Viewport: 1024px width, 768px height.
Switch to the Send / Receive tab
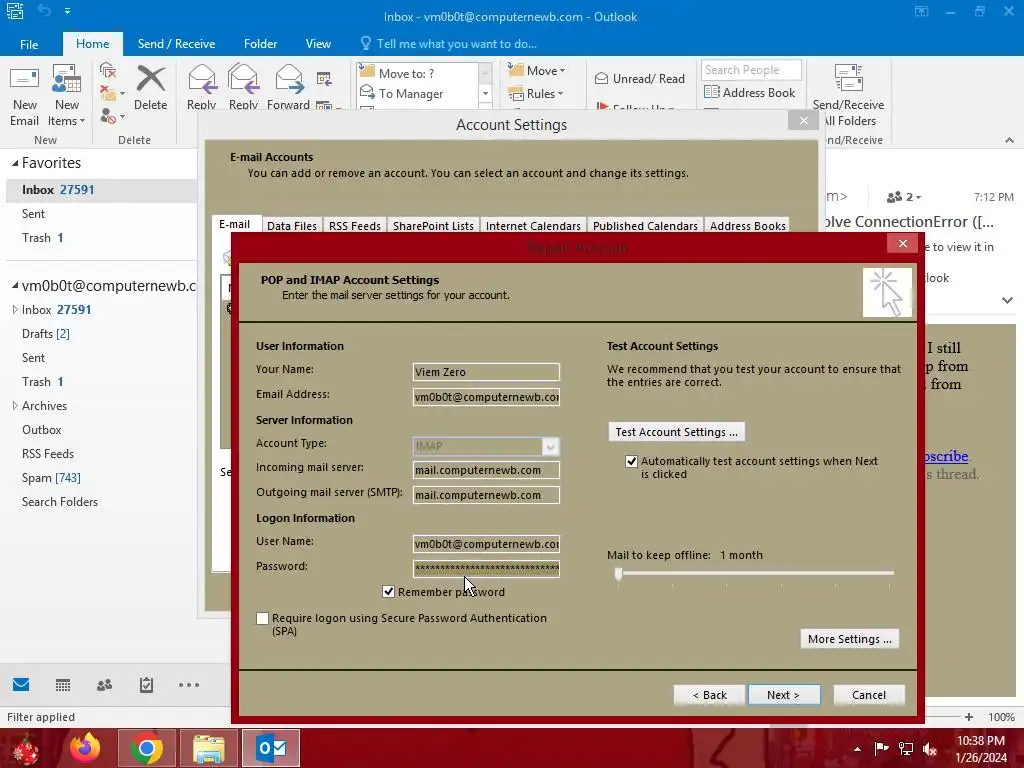[176, 44]
